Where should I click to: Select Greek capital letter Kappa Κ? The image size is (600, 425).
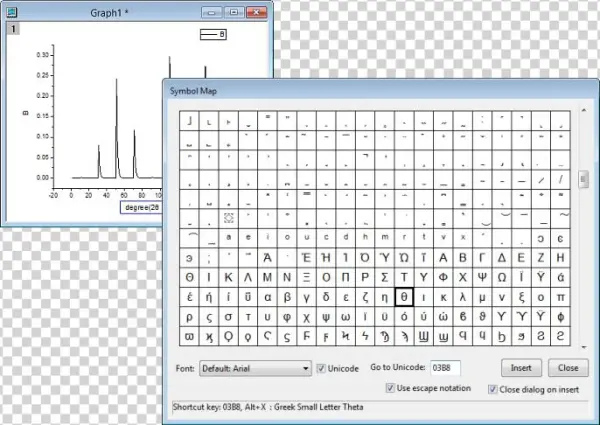(x=228, y=277)
